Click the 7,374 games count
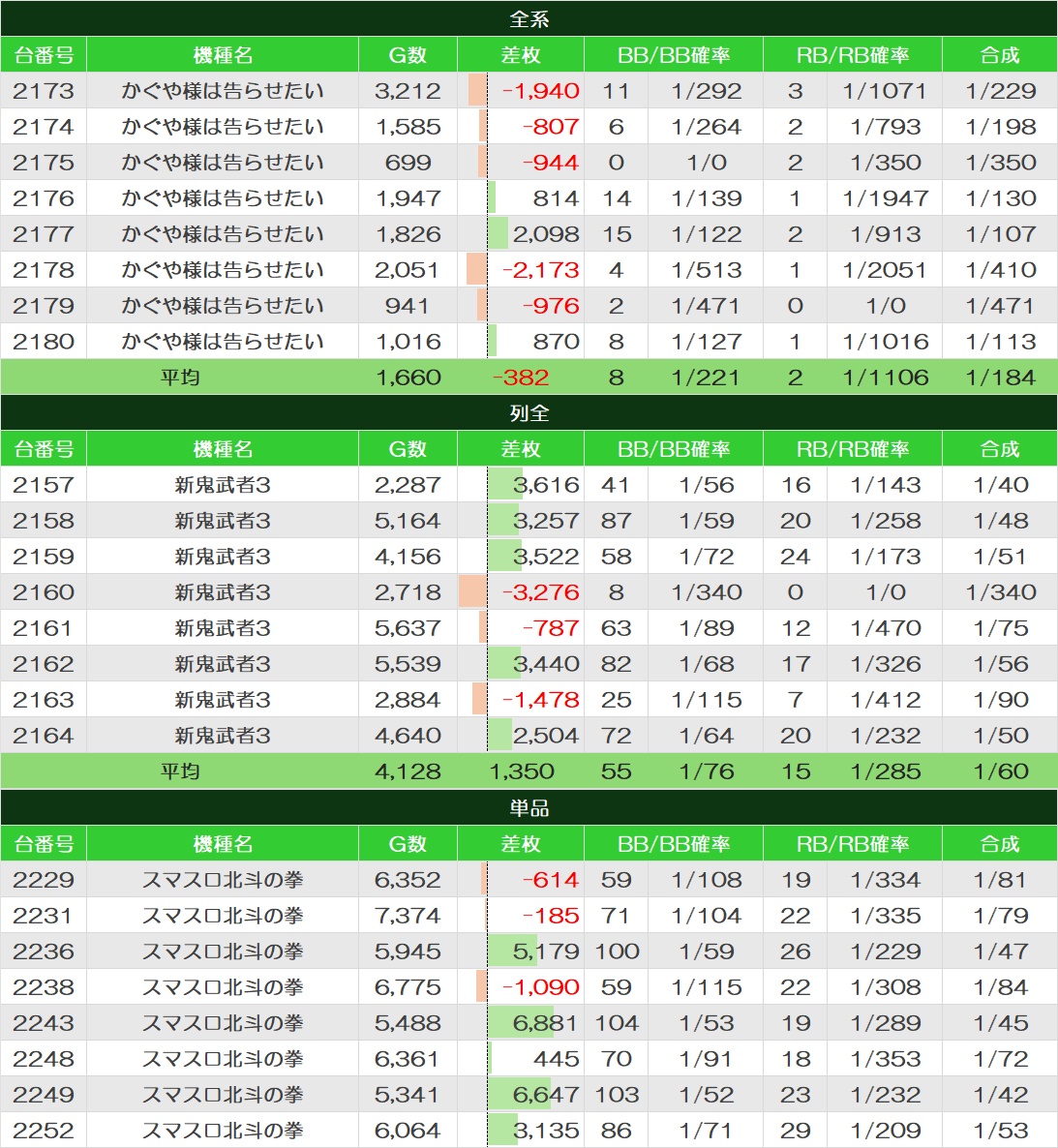 408,915
